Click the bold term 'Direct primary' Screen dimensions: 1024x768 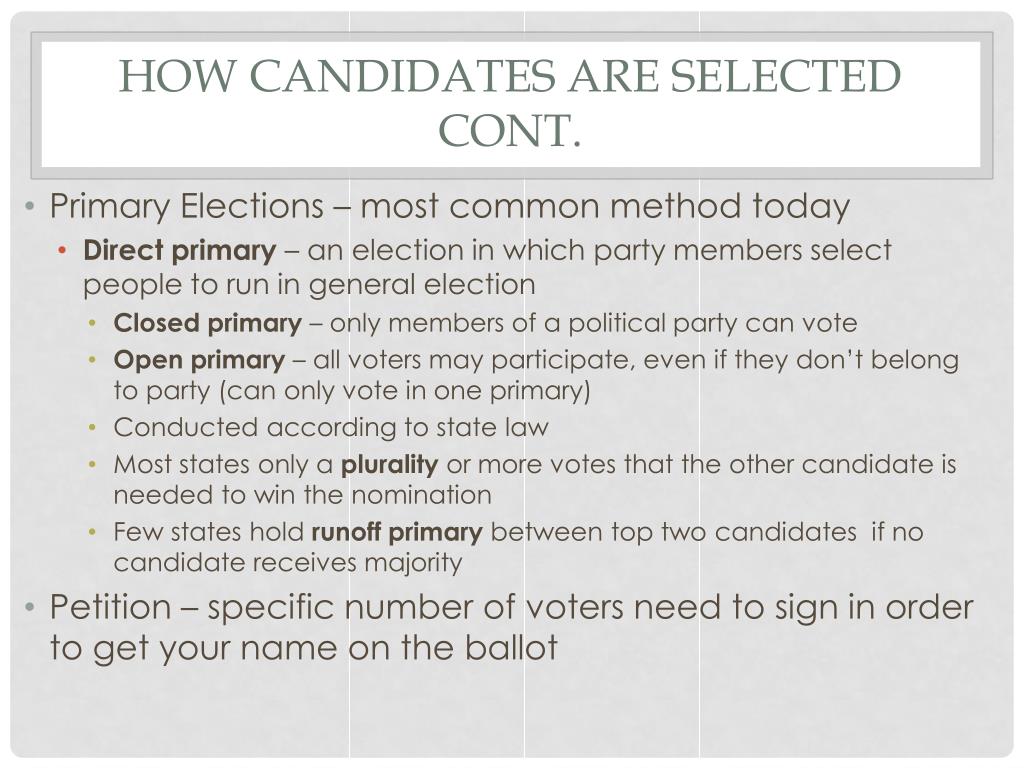click(180, 251)
